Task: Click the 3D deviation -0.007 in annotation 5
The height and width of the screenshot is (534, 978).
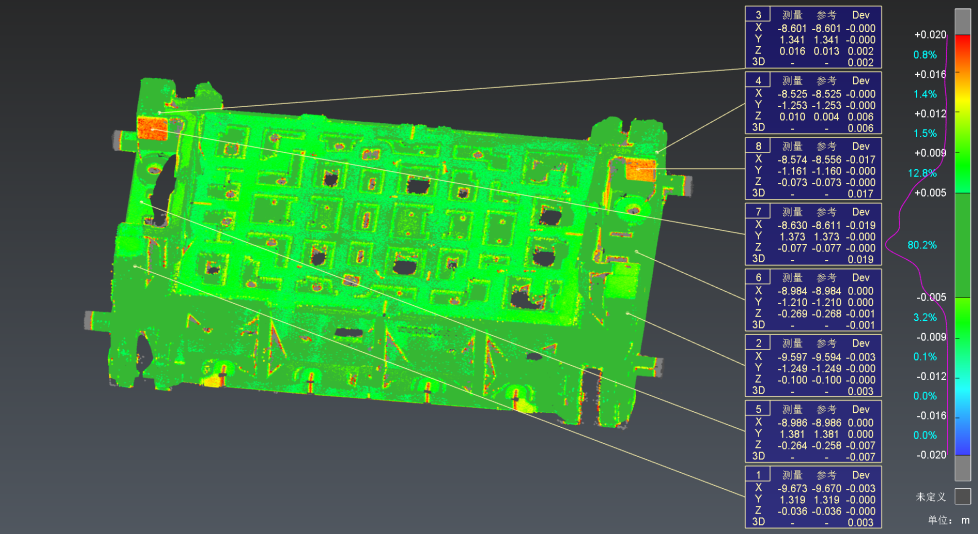Action: [x=861, y=457]
